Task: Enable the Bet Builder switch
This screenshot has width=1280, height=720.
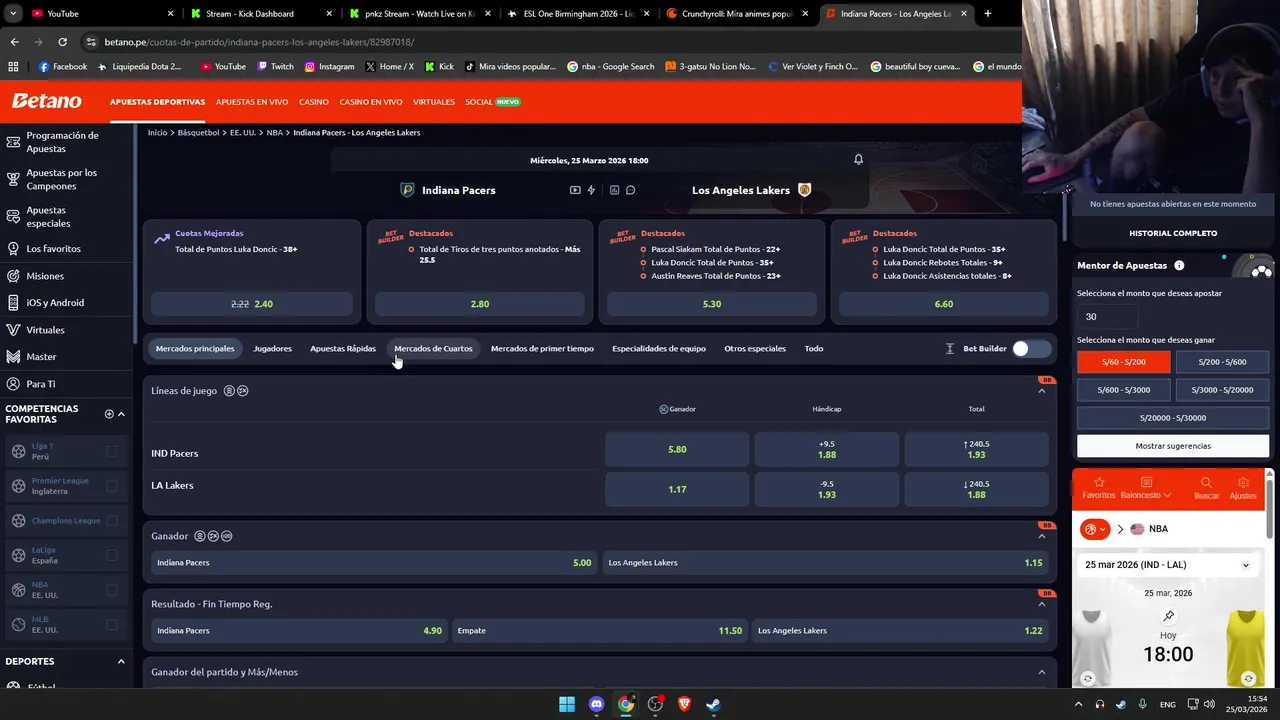Action: pos(1031,349)
